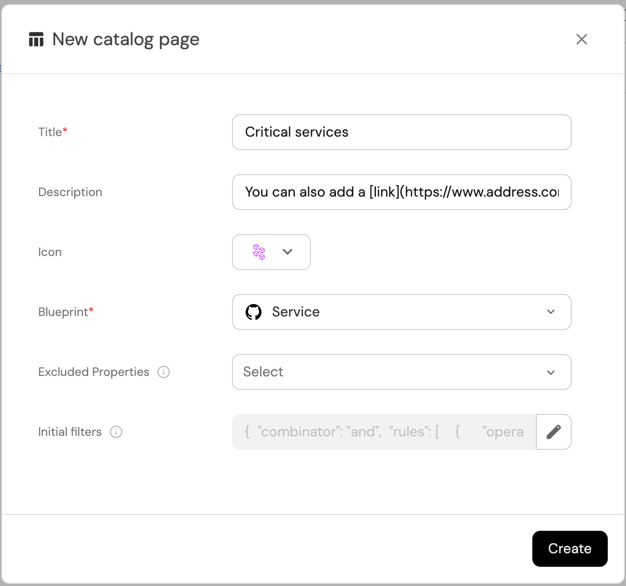Click the Excluded Properties chevron arrow
Image resolution: width=626 pixels, height=586 pixels.
click(550, 372)
